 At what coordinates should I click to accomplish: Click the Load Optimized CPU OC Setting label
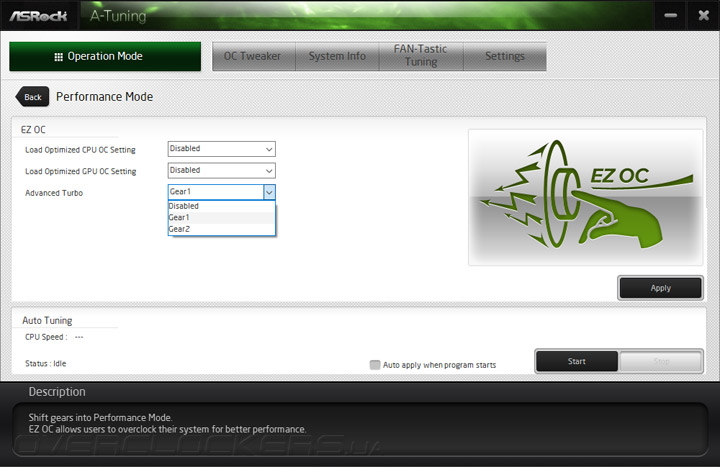(x=80, y=150)
